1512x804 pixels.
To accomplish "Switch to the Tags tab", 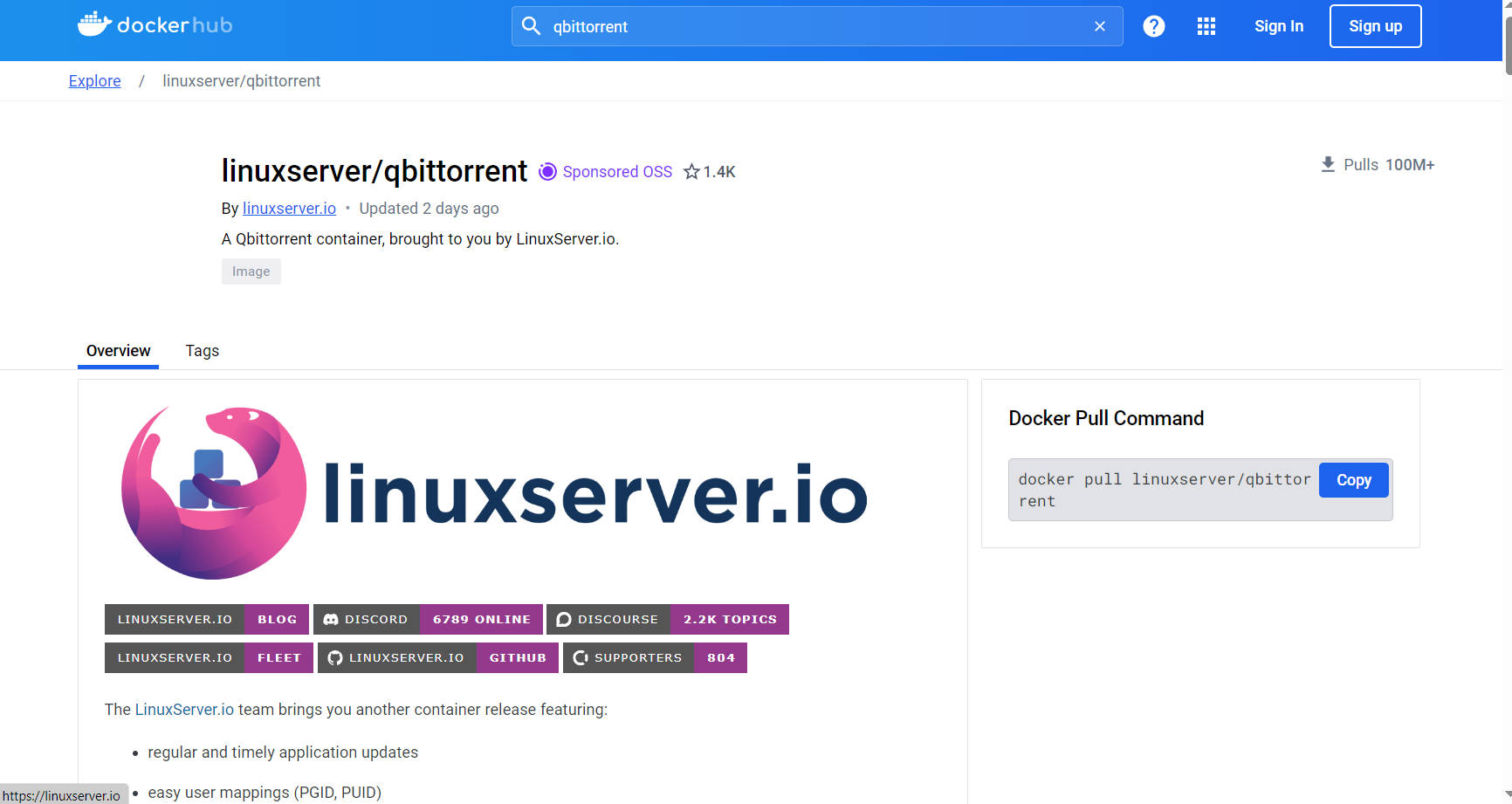I will pos(203,351).
